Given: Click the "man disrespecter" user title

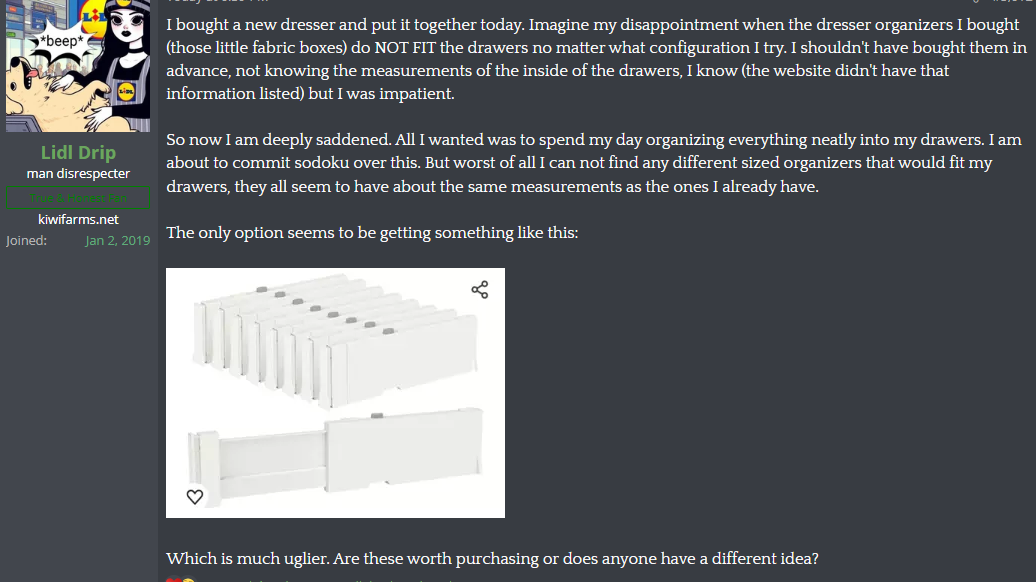Looking at the screenshot, I should pyautogui.click(x=78, y=175).
